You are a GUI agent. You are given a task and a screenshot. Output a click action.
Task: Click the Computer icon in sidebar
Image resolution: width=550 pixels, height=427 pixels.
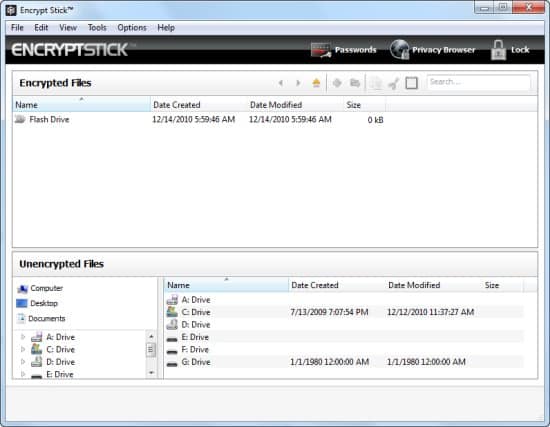22,288
